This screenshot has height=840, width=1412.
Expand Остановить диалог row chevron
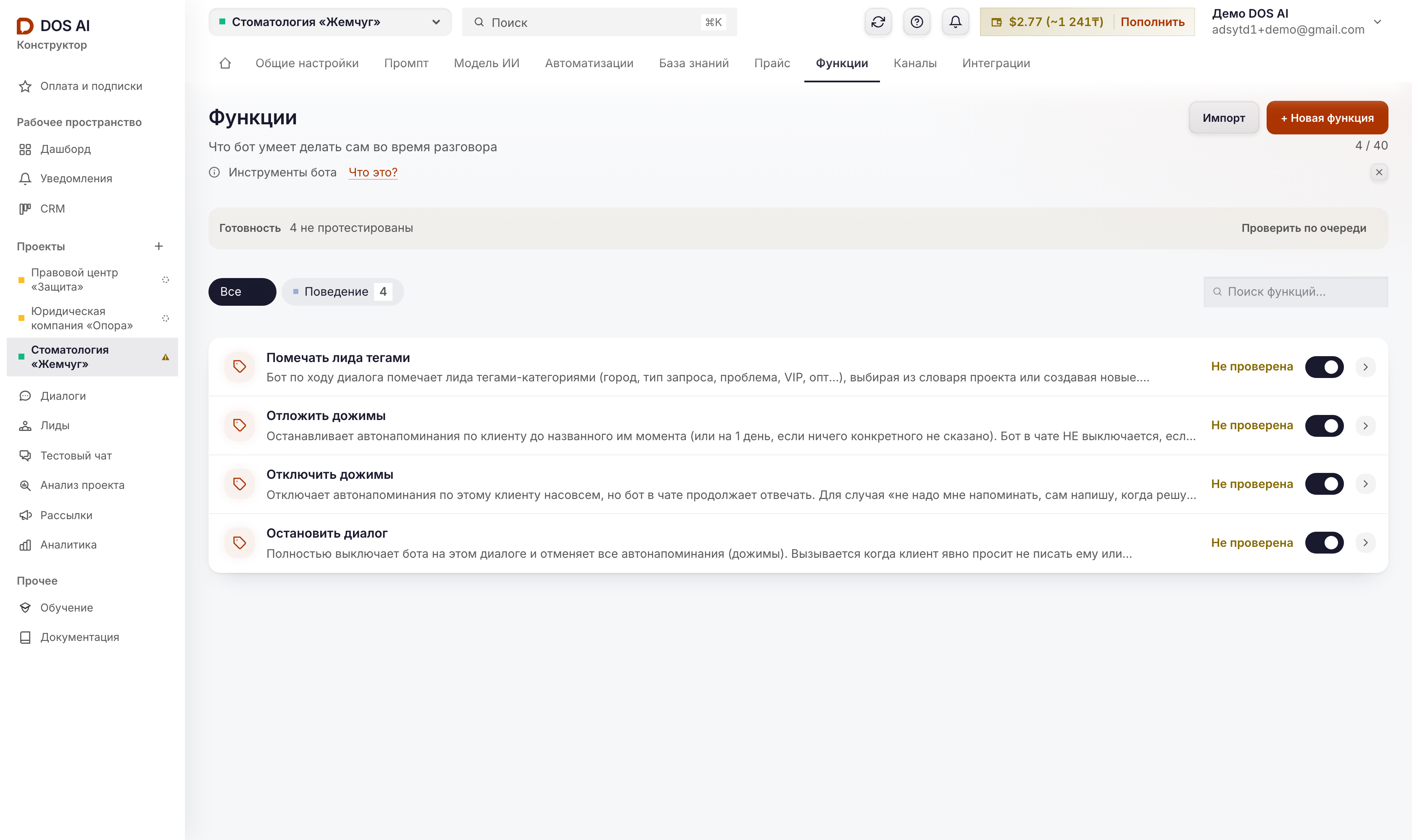(x=1365, y=543)
